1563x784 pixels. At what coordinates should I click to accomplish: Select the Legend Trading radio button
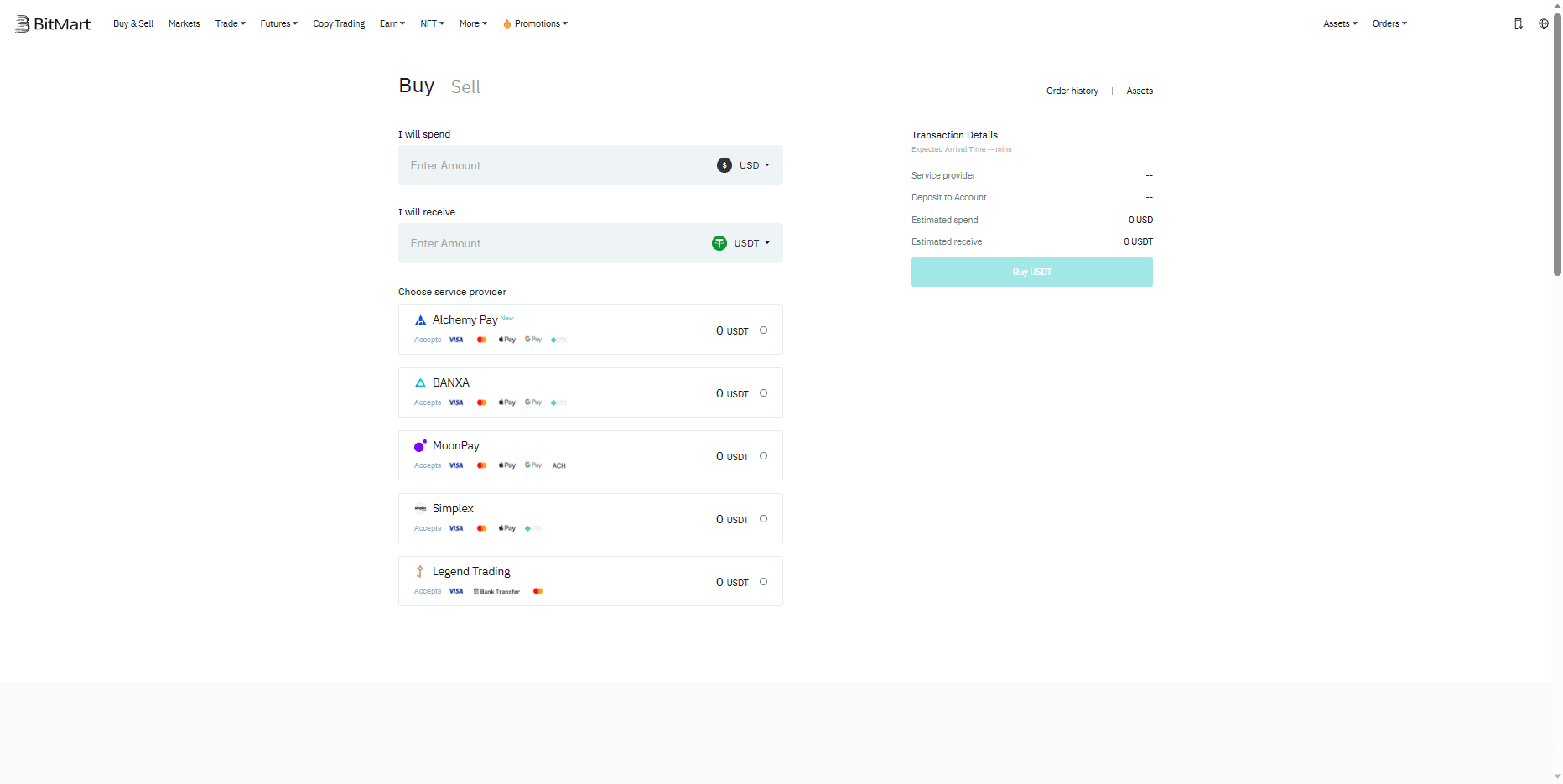pos(763,582)
